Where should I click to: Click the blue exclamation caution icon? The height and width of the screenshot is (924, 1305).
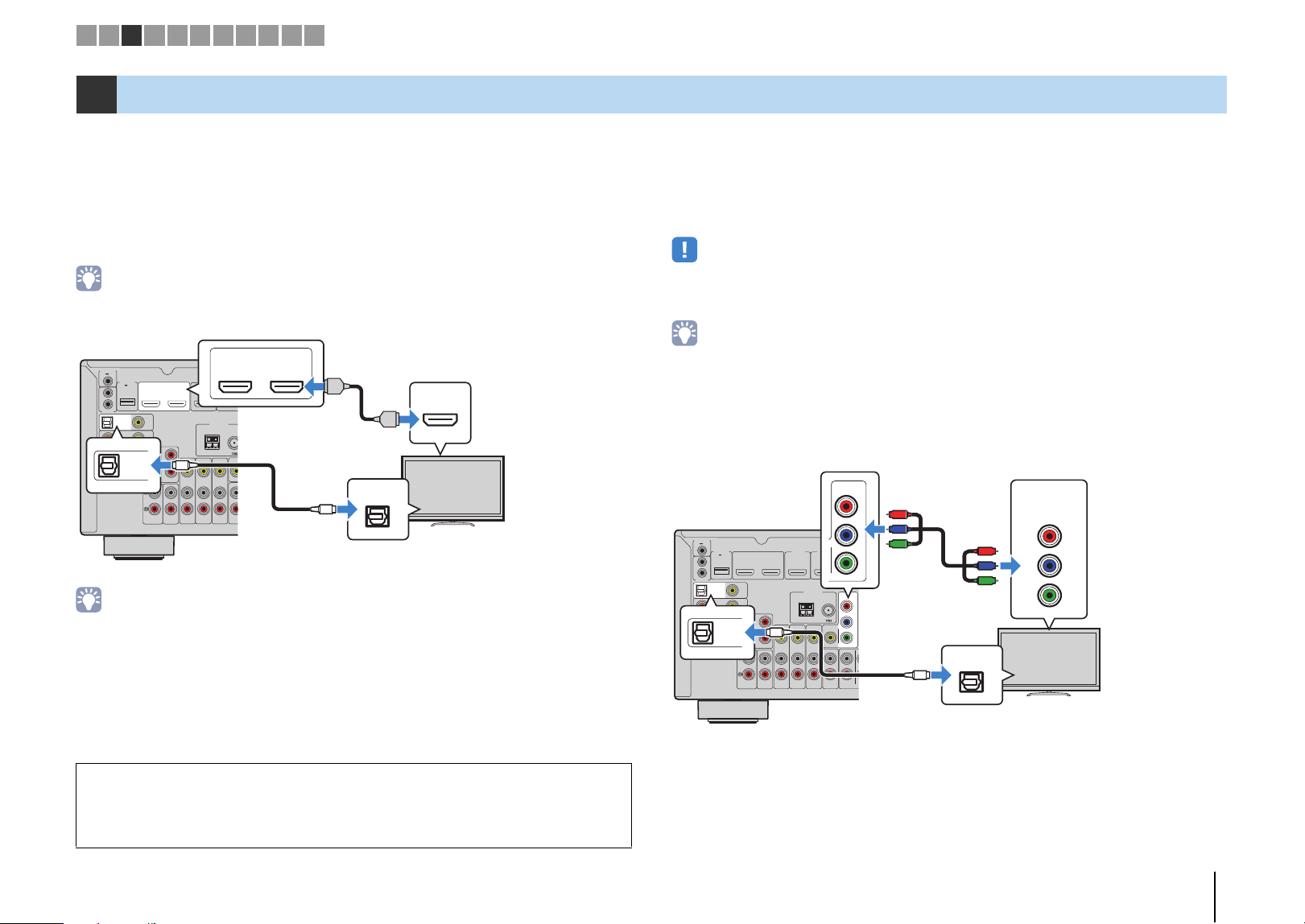684,250
